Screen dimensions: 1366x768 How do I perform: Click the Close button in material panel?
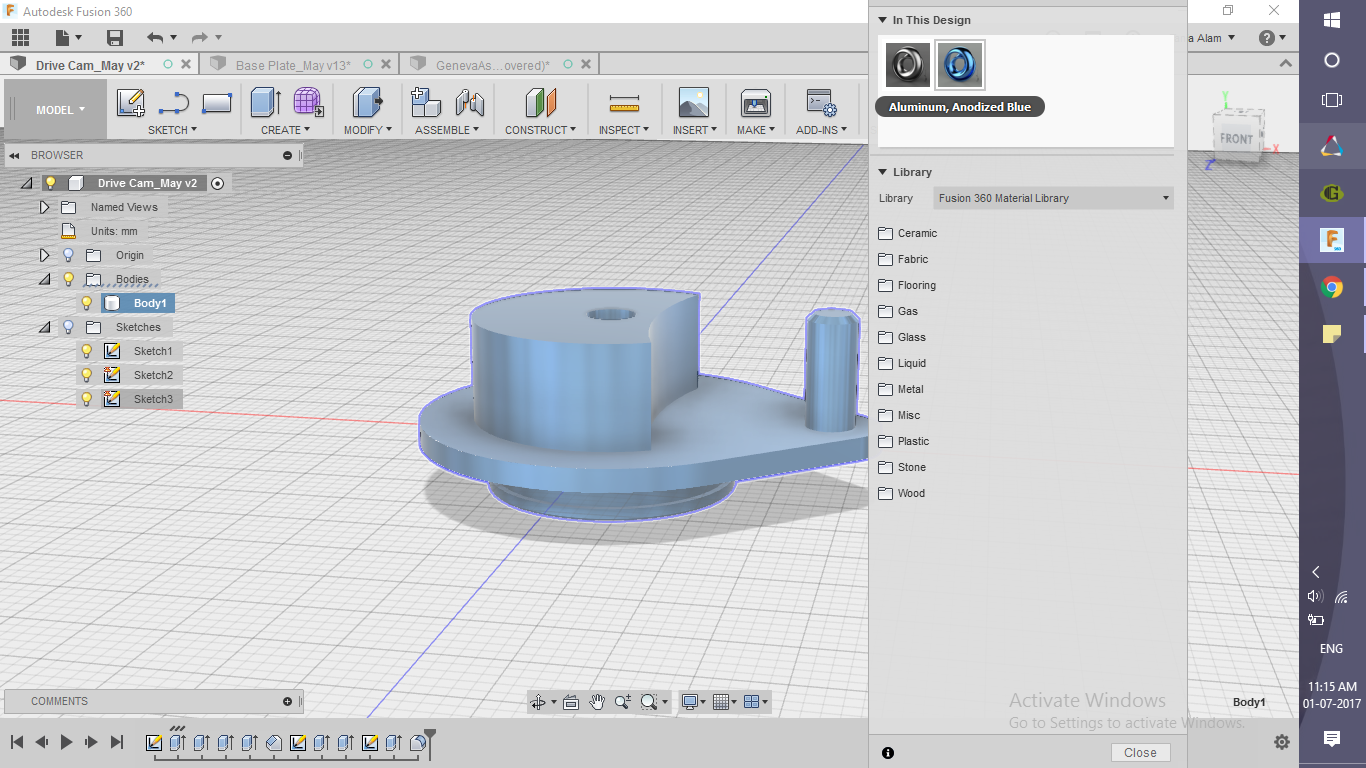pos(1140,753)
